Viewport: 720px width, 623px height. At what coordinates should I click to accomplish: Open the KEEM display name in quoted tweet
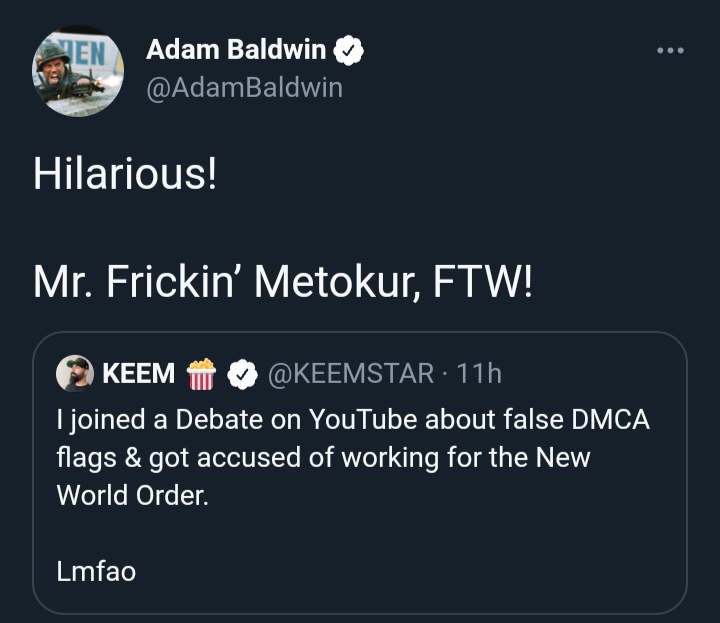click(139, 373)
